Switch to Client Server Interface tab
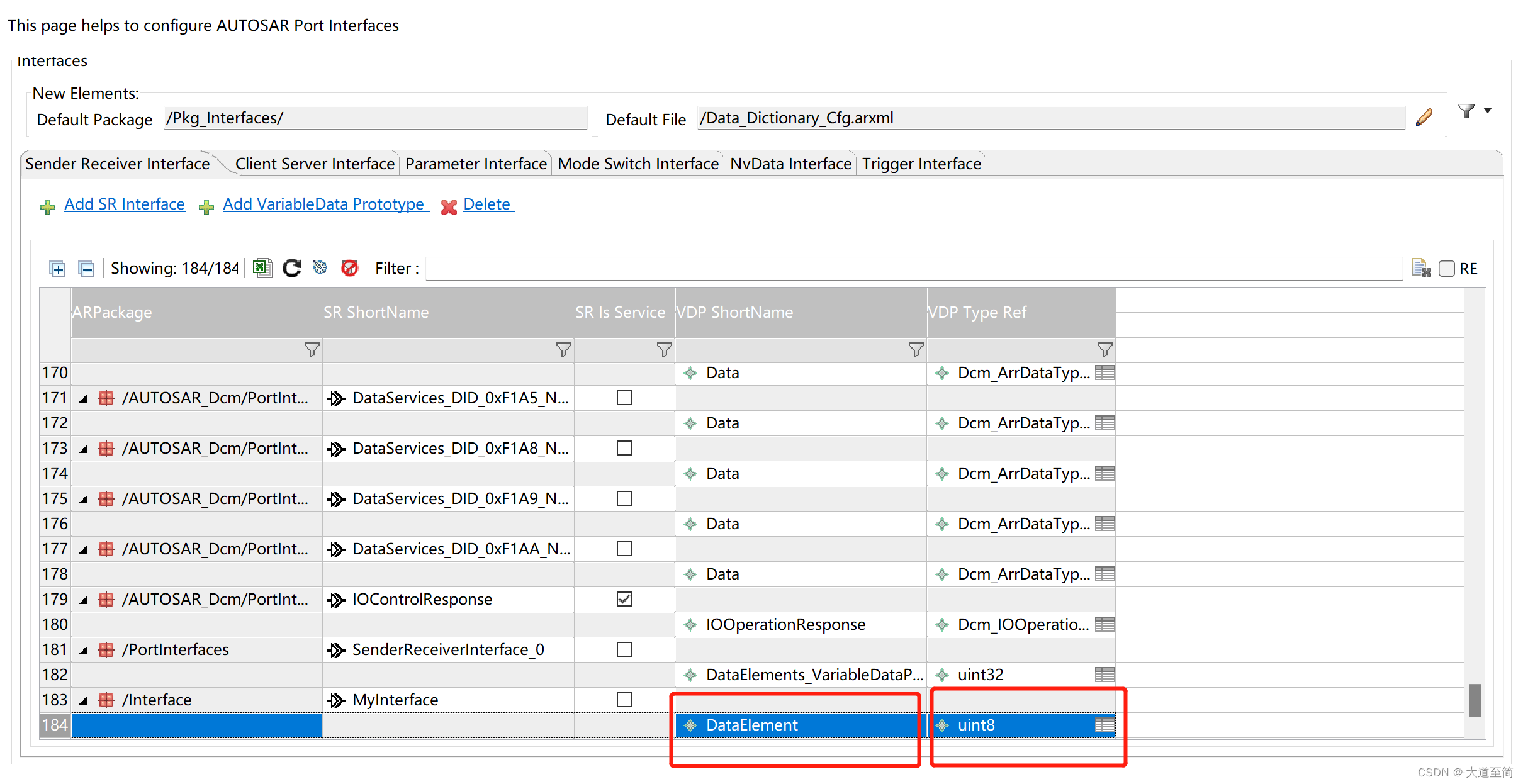Image resolution: width=1523 pixels, height=784 pixels. [x=315, y=164]
